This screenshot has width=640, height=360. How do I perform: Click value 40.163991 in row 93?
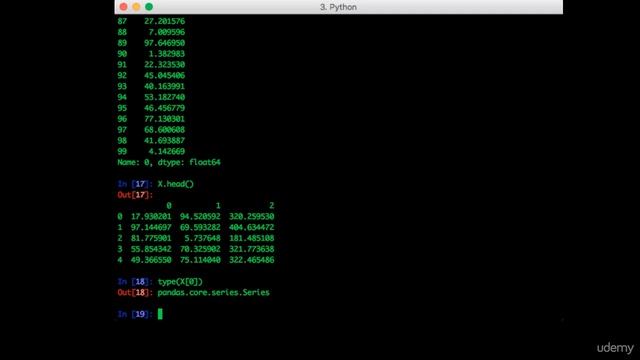coord(164,86)
